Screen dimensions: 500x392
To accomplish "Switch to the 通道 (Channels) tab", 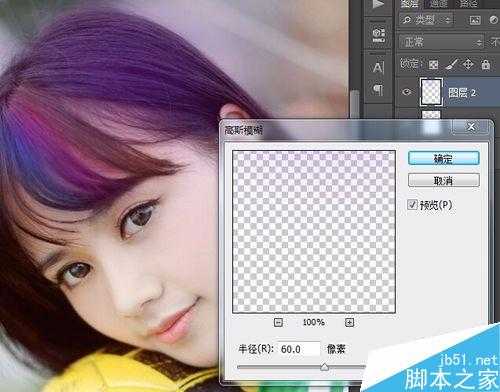I will coord(438,4).
